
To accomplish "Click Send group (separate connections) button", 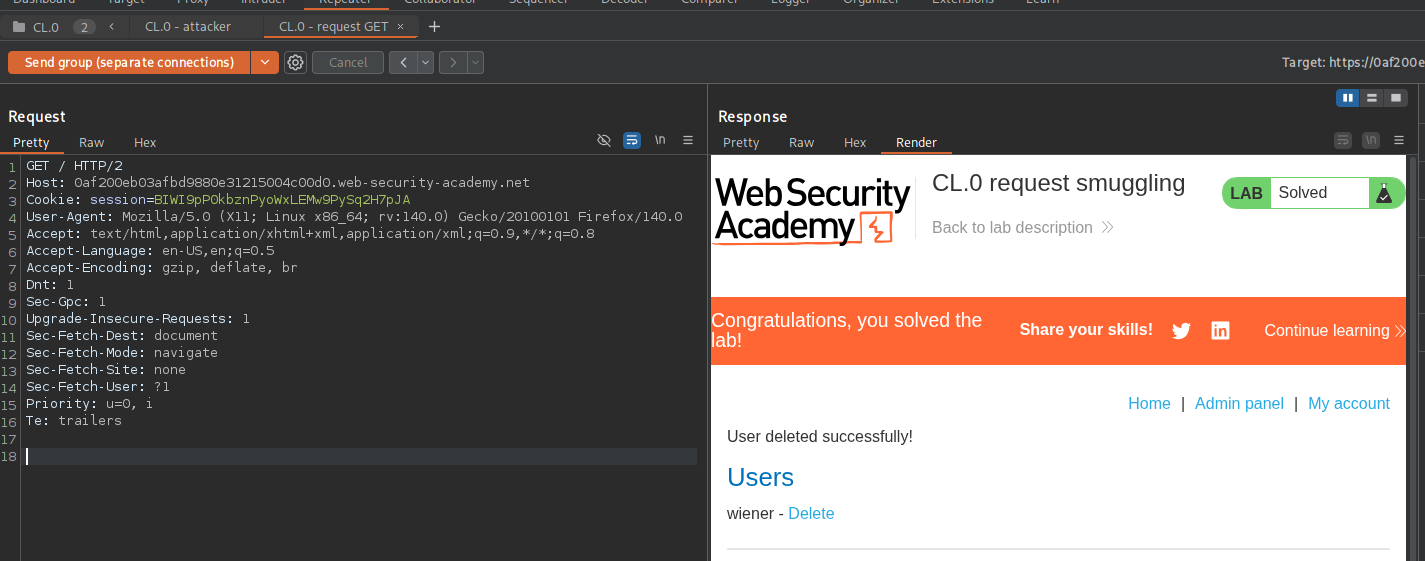I will (x=129, y=63).
